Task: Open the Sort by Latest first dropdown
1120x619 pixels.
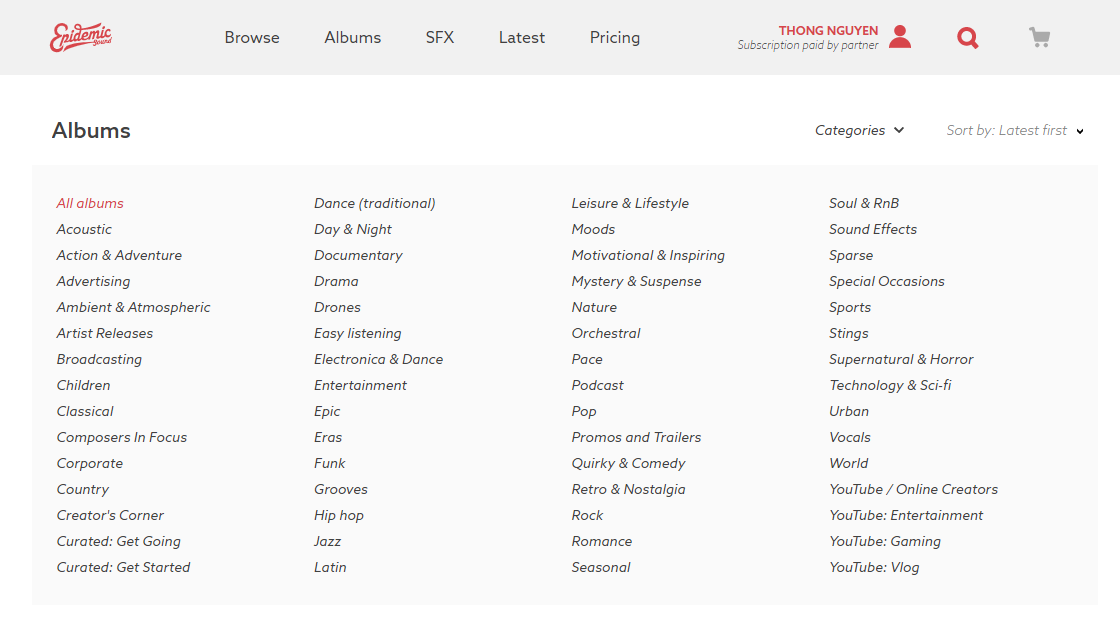Action: 1015,130
